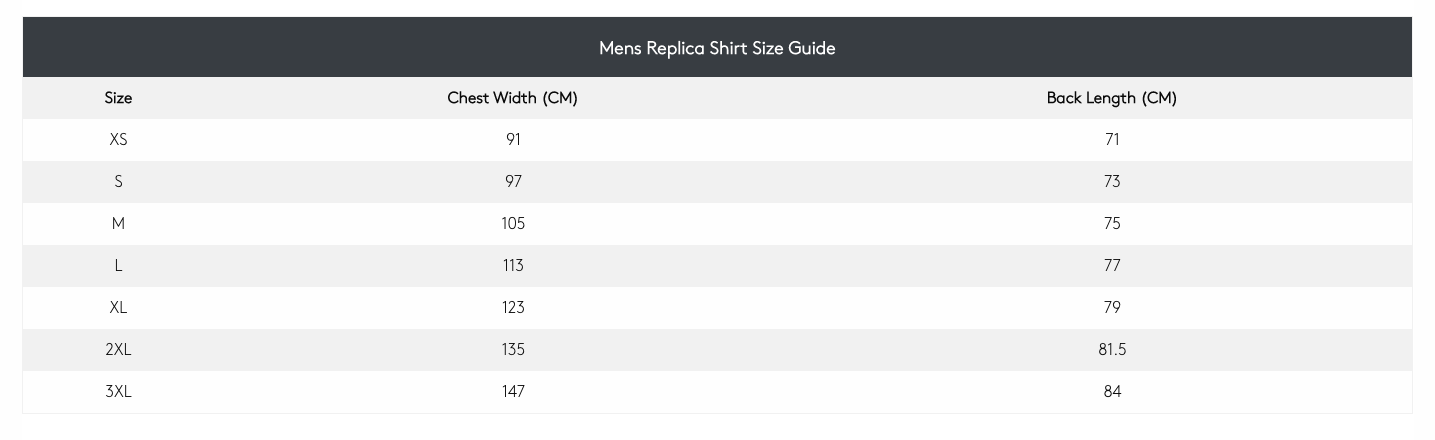Select the Back Length (CM) column header

1112,98
